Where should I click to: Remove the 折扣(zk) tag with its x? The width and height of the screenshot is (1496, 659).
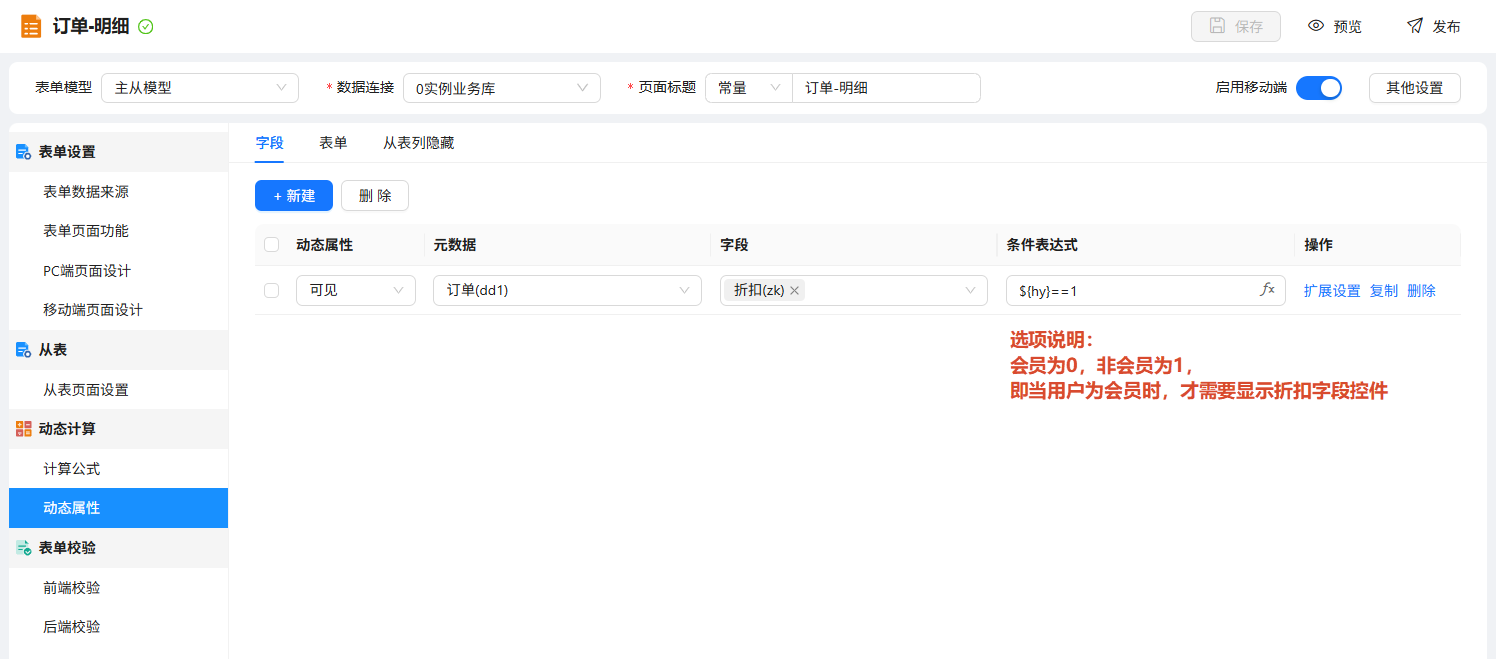[794, 291]
